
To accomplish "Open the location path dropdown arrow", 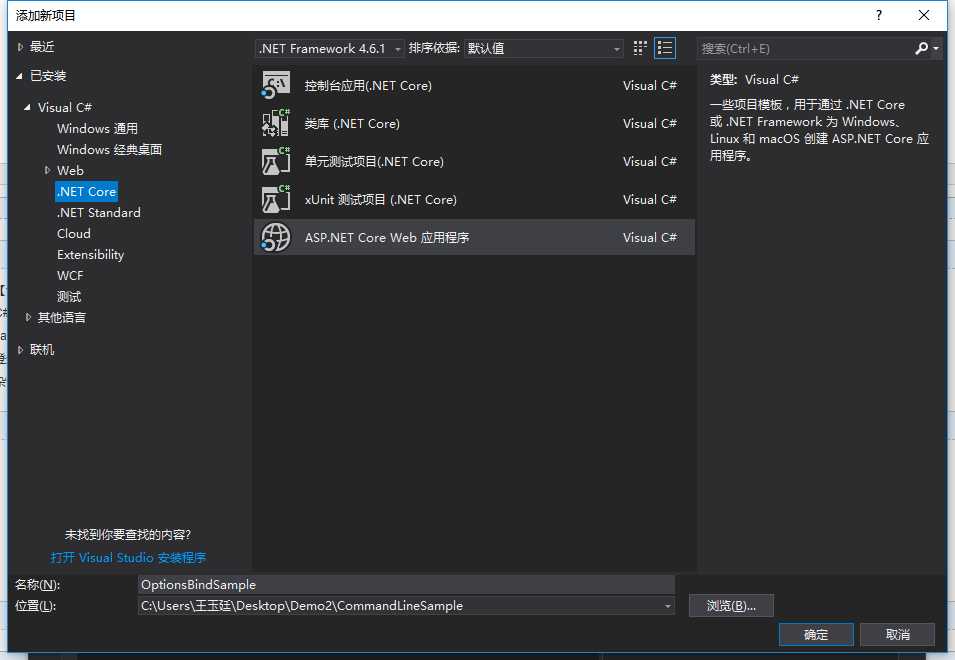I will (668, 606).
